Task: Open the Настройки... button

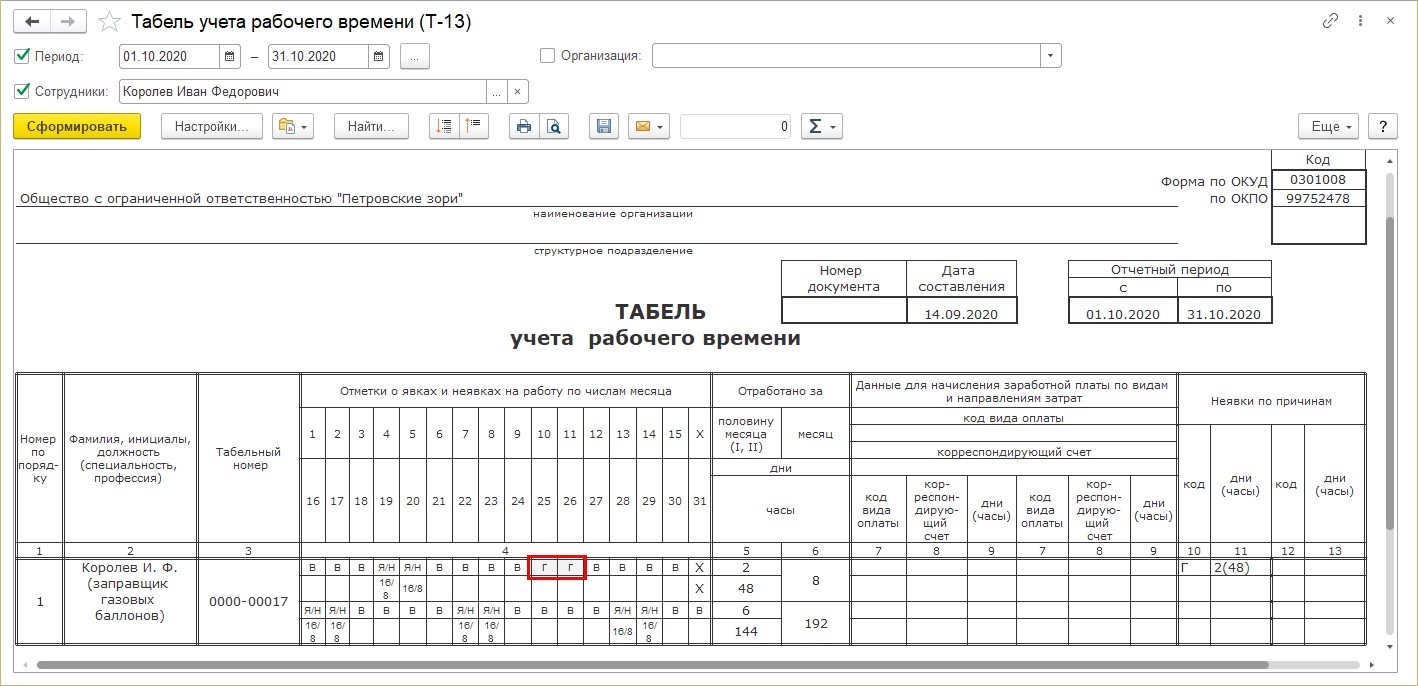Action: coord(211,126)
